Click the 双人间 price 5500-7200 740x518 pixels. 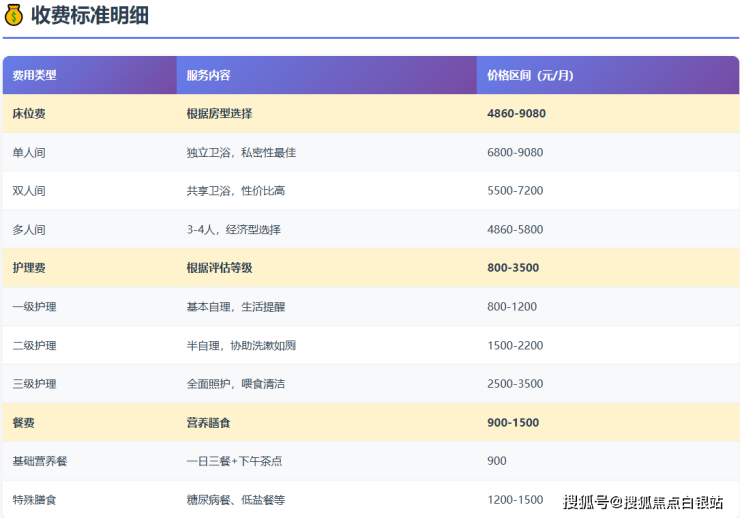[x=515, y=191]
